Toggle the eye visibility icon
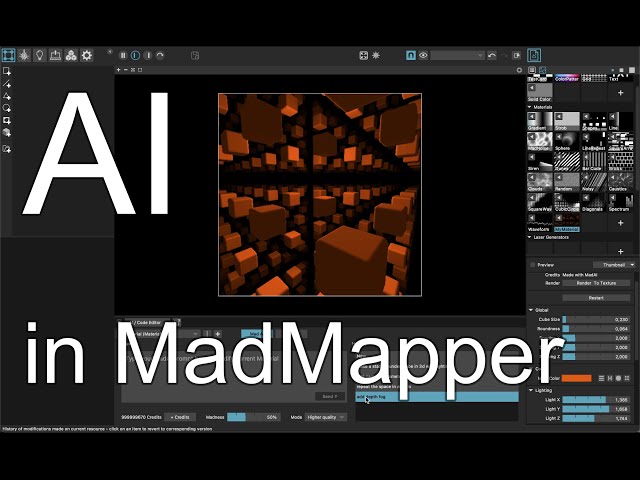The height and width of the screenshot is (480, 640). 423,55
